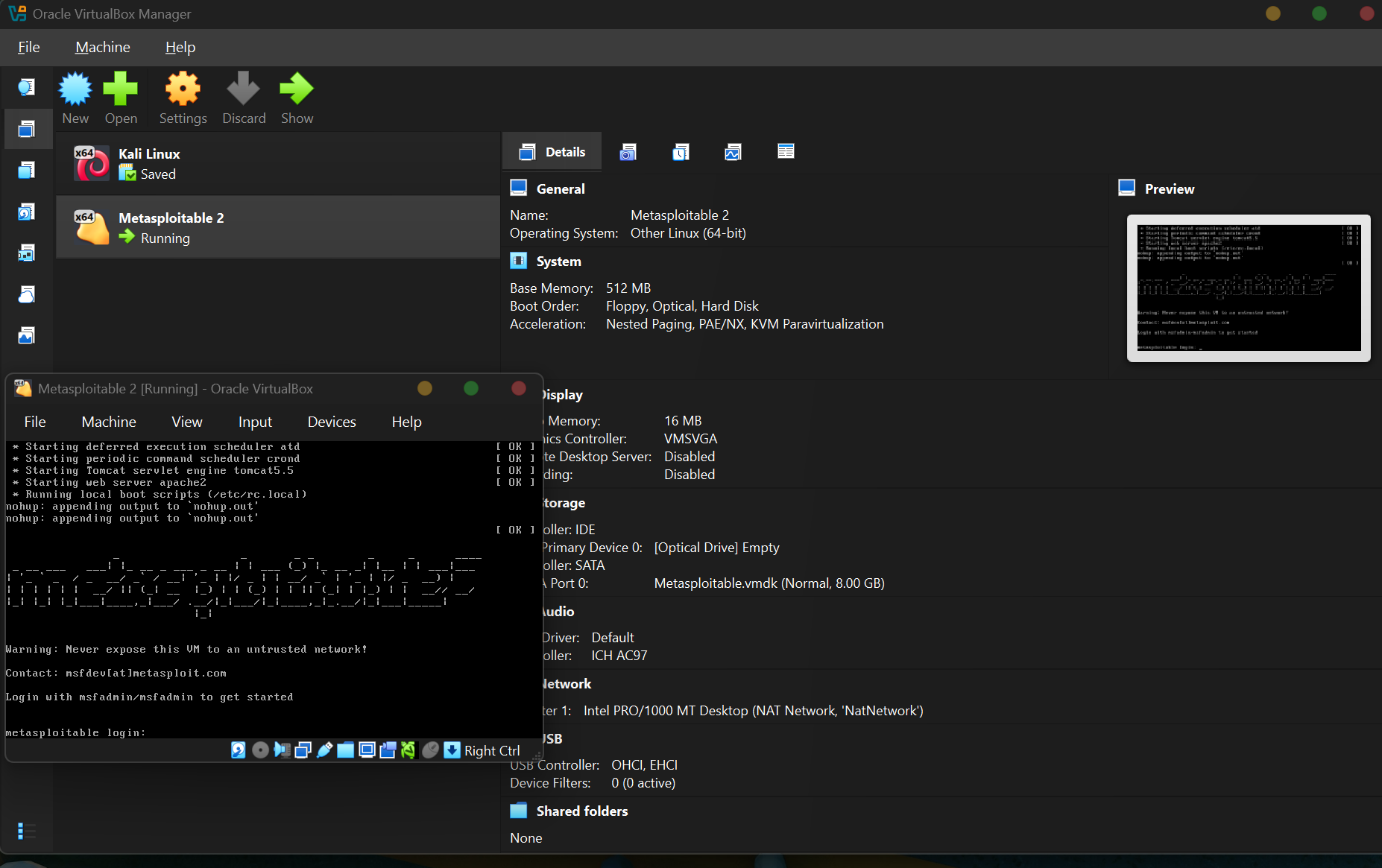This screenshot has width=1382, height=868.
Task: Click the mouse integration icon in VM status bar
Action: [430, 750]
